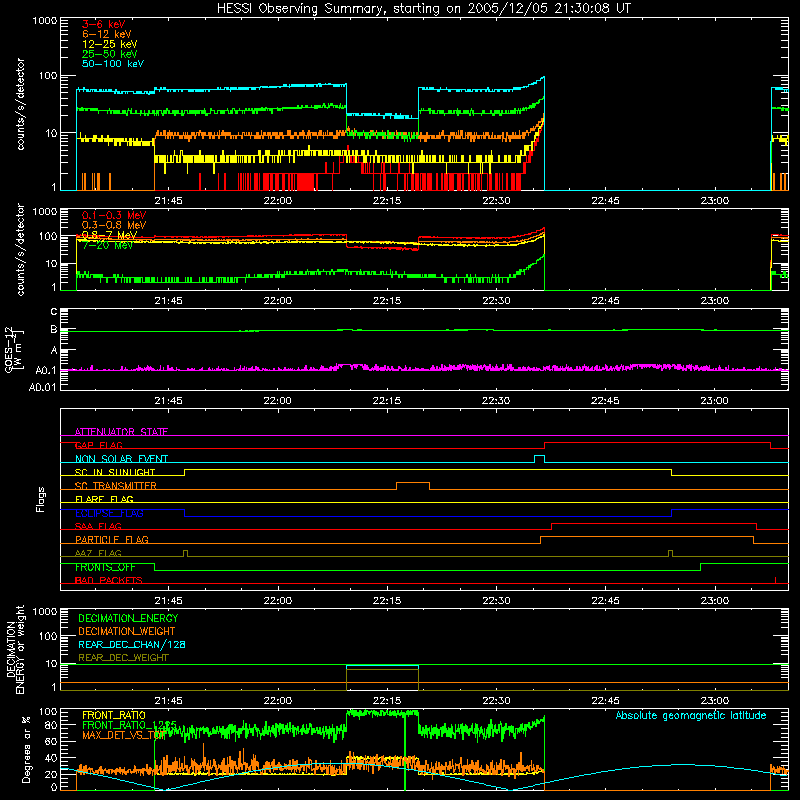
Task: Select the yellow 12-25 keV legend label
Action: pyautogui.click(x=110, y=44)
